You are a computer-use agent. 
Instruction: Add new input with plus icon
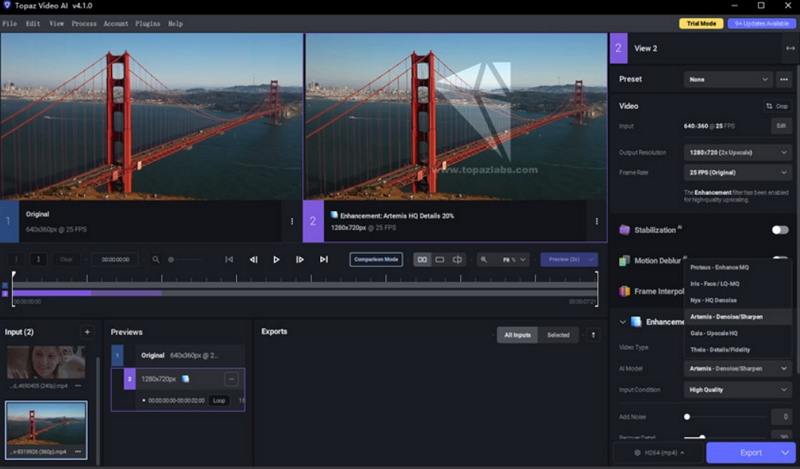pyautogui.click(x=87, y=332)
